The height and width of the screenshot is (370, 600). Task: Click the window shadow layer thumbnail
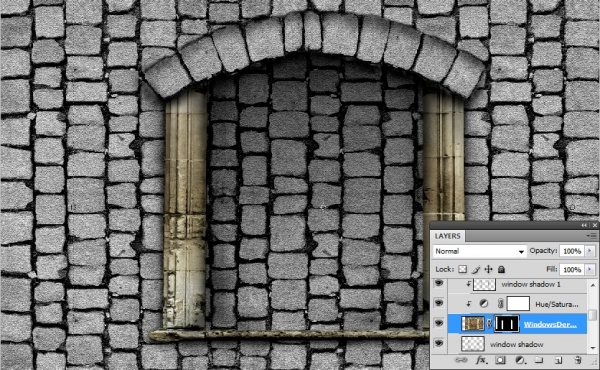coord(473,344)
